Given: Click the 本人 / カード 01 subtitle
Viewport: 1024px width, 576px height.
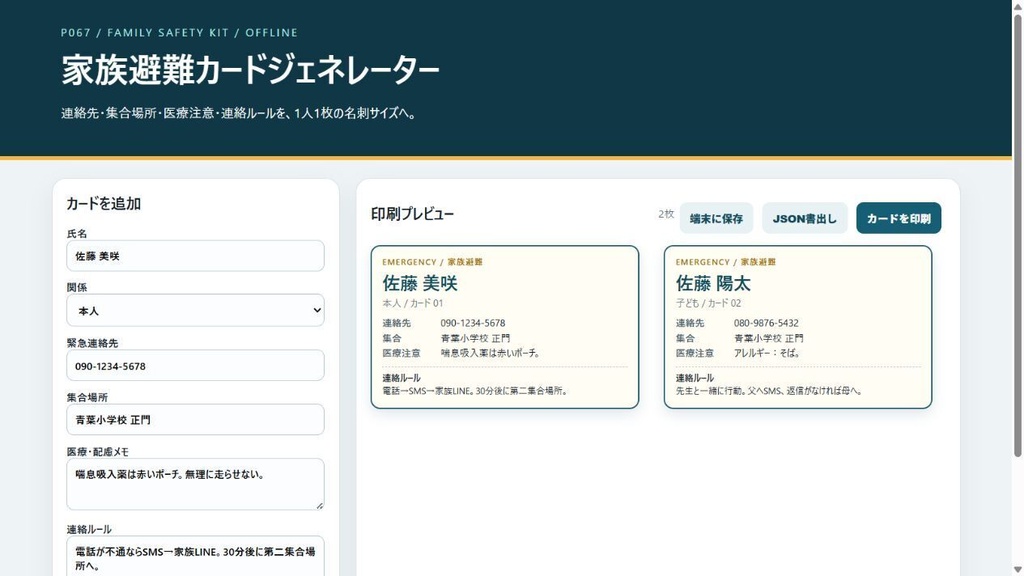Looking at the screenshot, I should pos(413,303).
